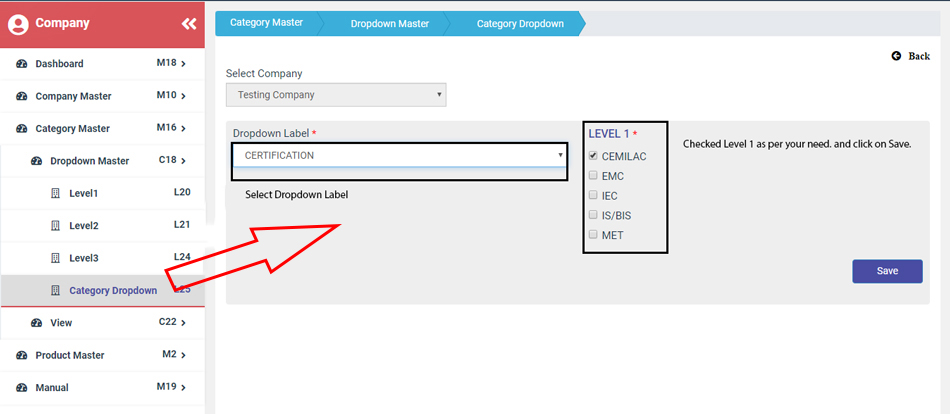This screenshot has width=950, height=414.
Task: Check the EMC checkbox
Action: (x=594, y=176)
